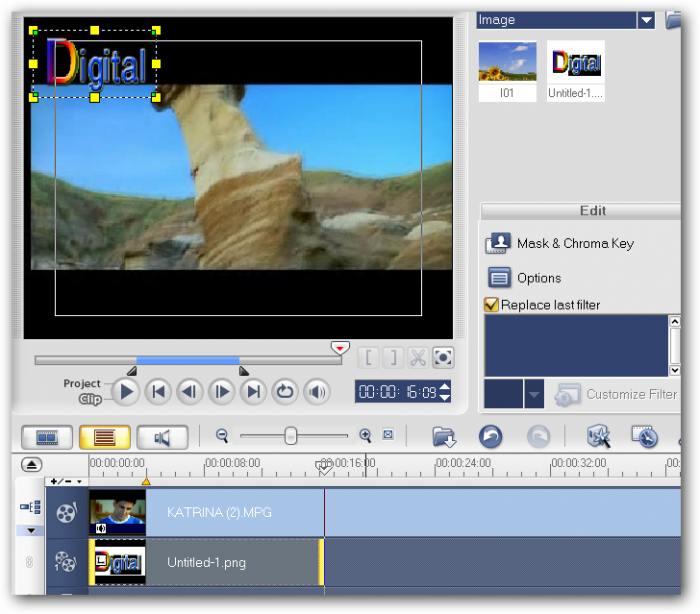This screenshot has width=700, height=614.
Task: Set Mark-in with left bracket button
Action: (369, 358)
